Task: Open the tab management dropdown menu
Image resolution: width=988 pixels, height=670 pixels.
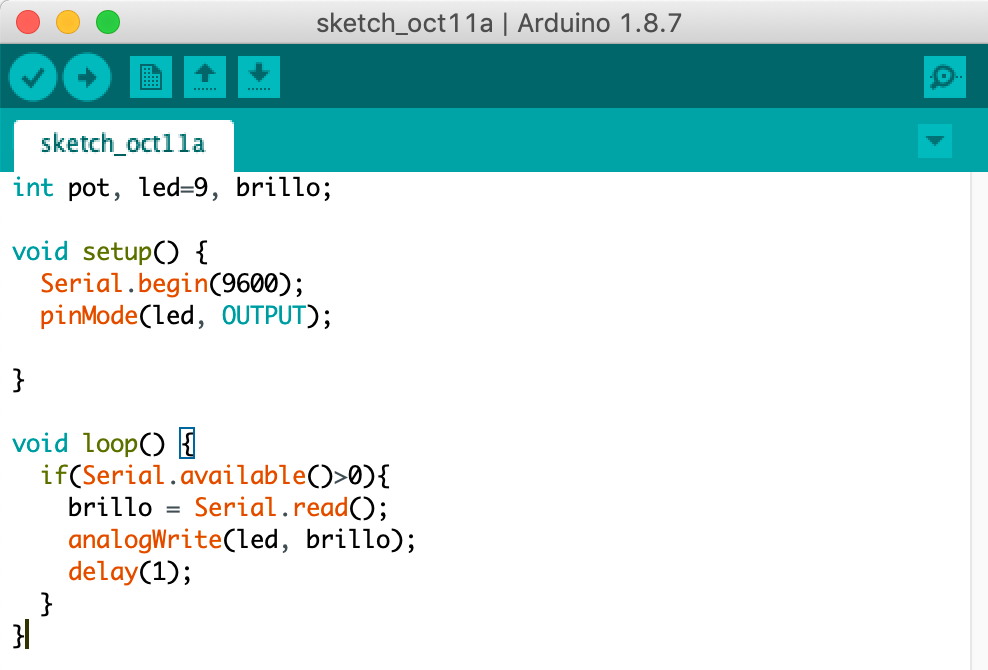Action: pyautogui.click(x=934, y=141)
